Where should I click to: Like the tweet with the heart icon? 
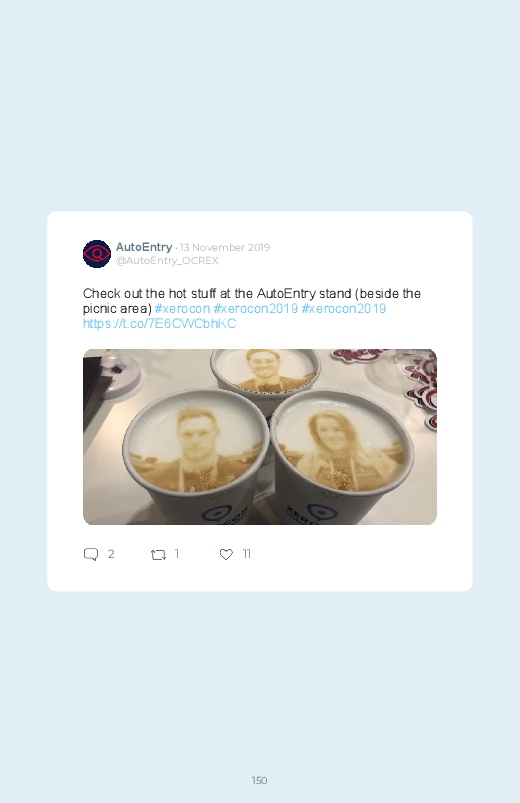[x=226, y=554]
